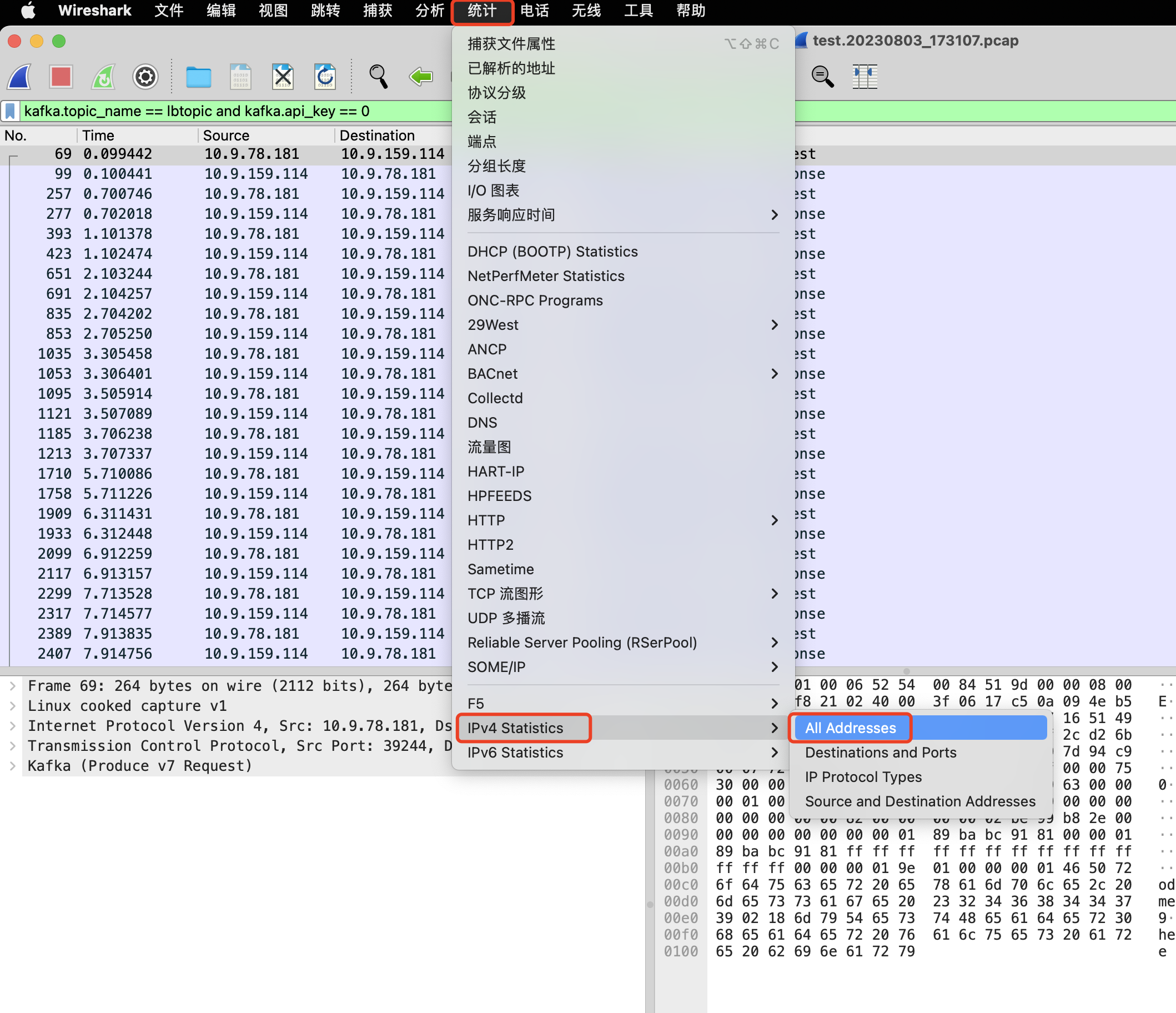Click the No. column header
This screenshot has height=1013, width=1176.
point(38,135)
